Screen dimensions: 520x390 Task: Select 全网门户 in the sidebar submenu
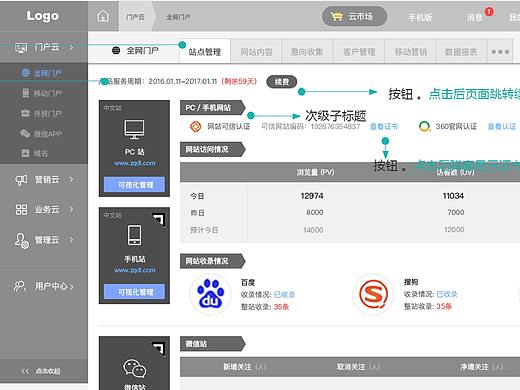[47, 73]
